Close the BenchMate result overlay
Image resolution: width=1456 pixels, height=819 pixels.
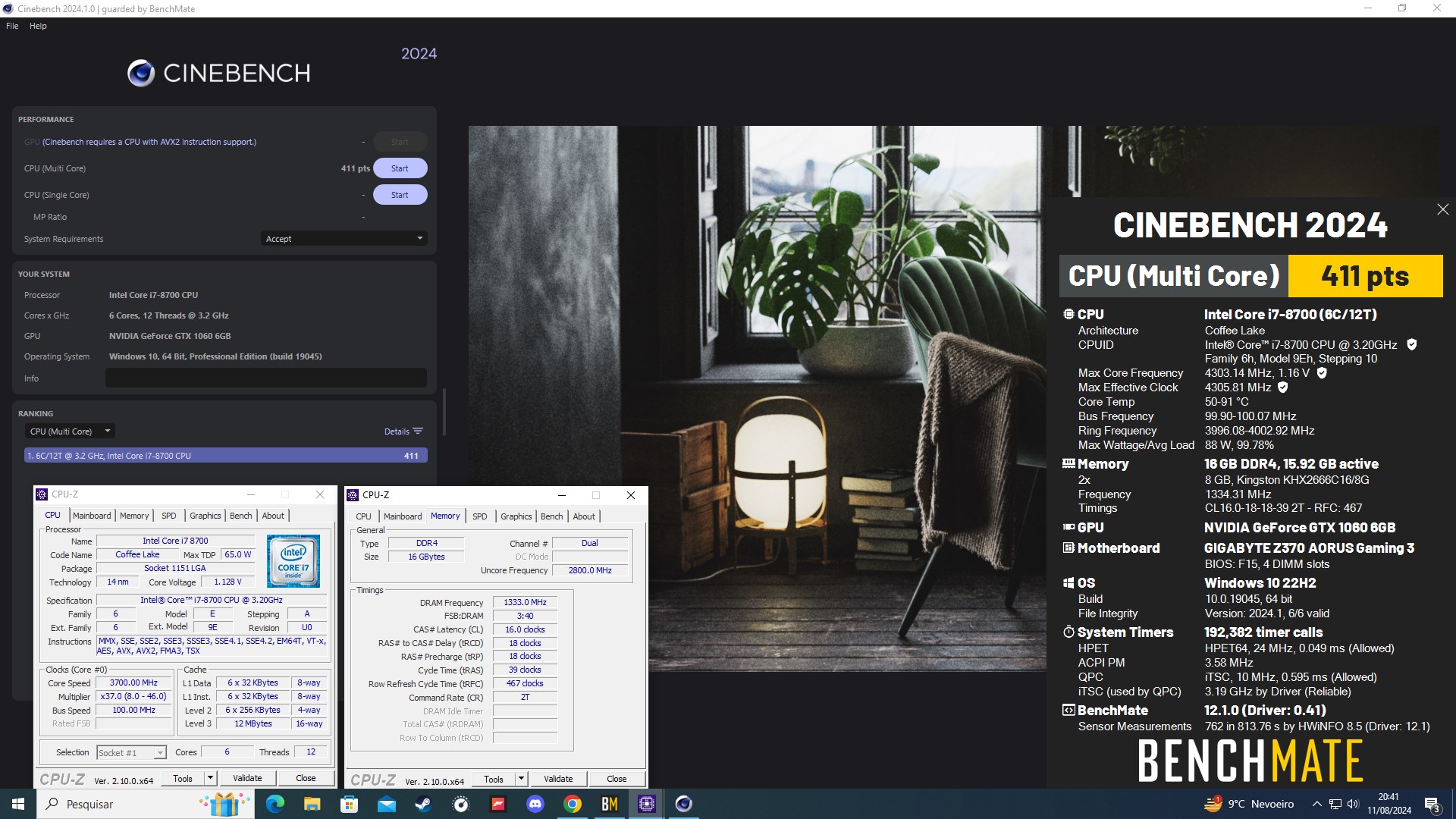[x=1442, y=209]
